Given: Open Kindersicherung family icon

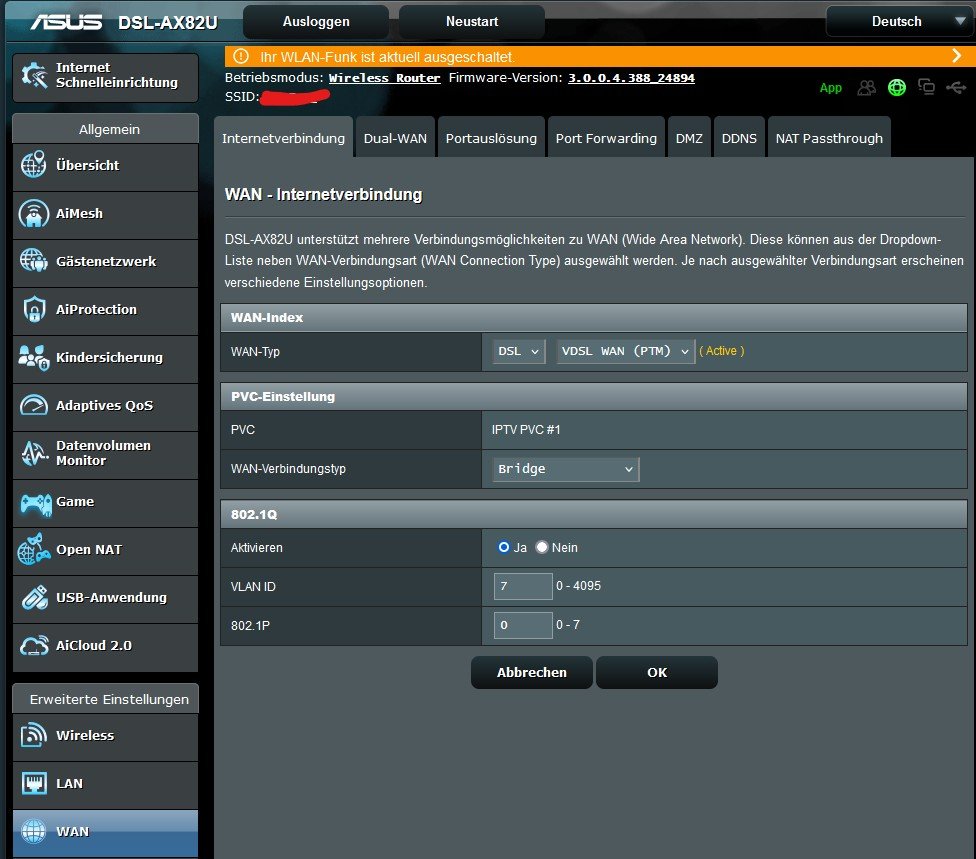Looking at the screenshot, I should pyautogui.click(x=34, y=357).
